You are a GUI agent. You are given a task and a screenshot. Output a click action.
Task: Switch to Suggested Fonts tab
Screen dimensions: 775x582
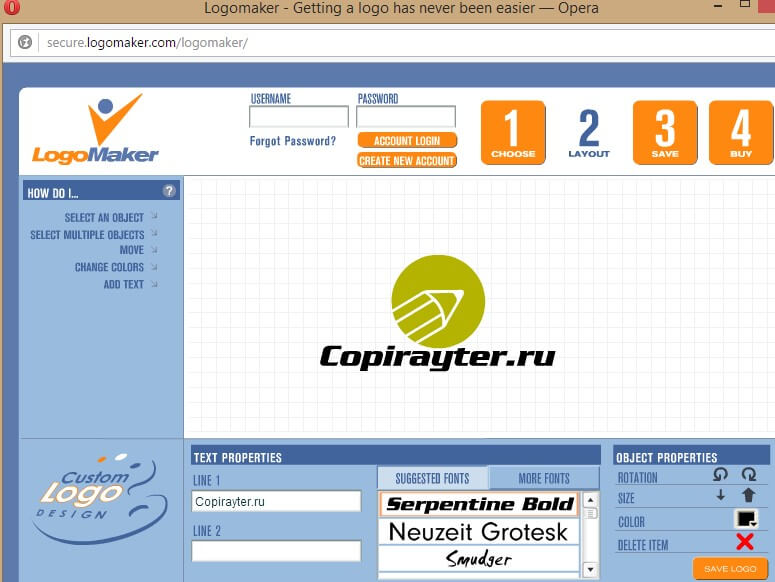click(x=432, y=478)
